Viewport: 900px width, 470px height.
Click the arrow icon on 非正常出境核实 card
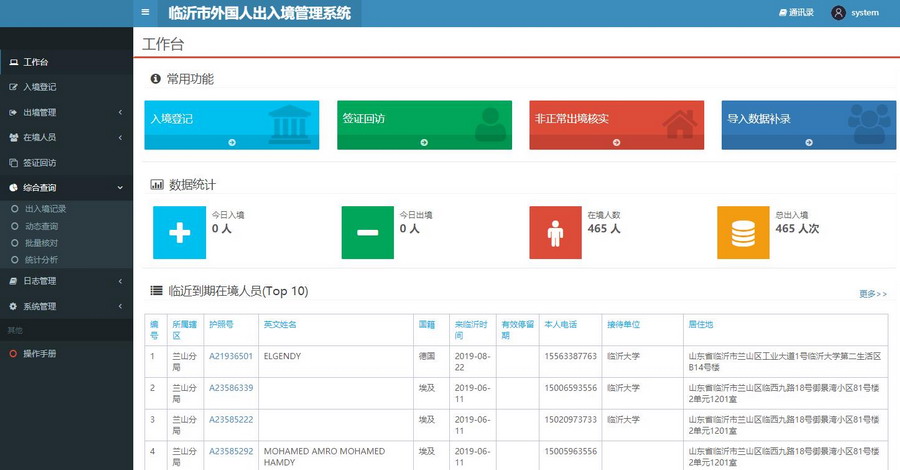(616, 142)
